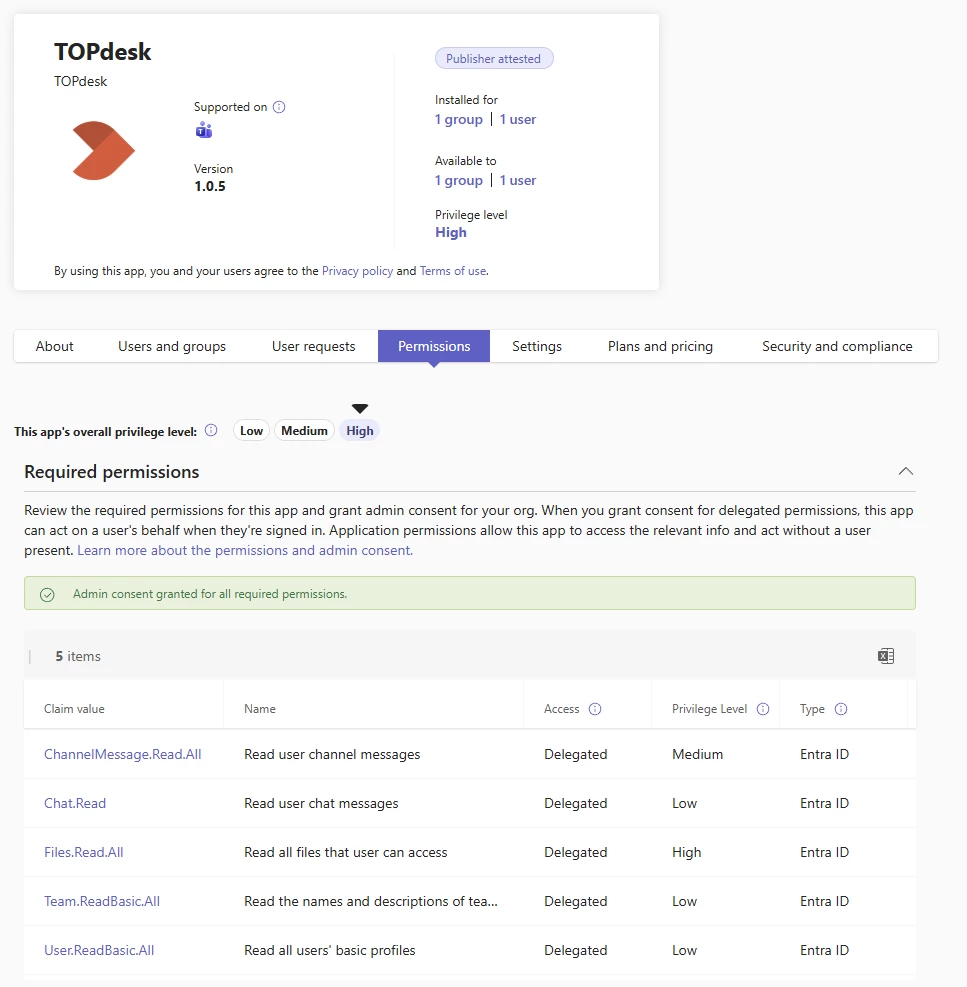
Task: Sort by the Name column header
Action: [x=260, y=709]
